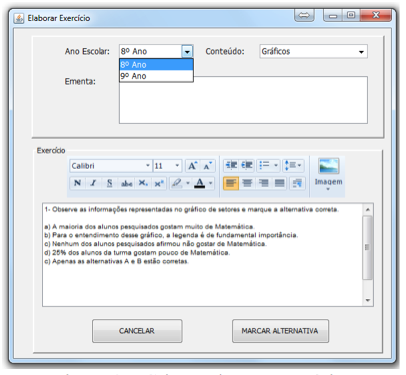Open the Calibri font dropdown
The image size is (406, 375).
pos(111,166)
